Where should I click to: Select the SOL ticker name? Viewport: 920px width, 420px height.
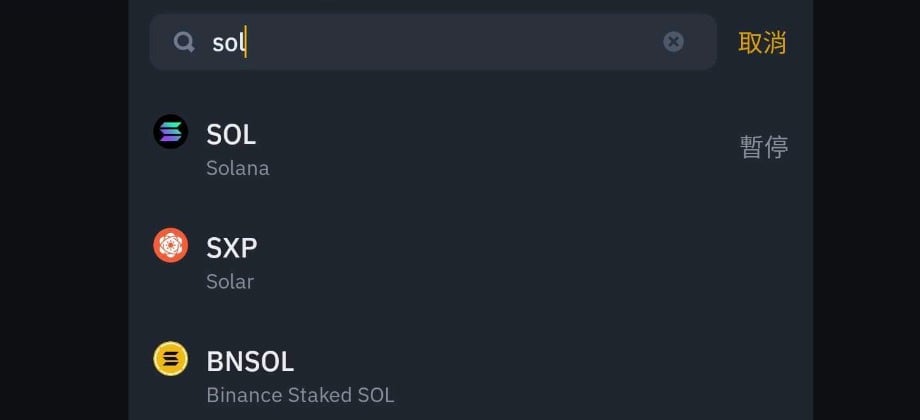click(231, 134)
